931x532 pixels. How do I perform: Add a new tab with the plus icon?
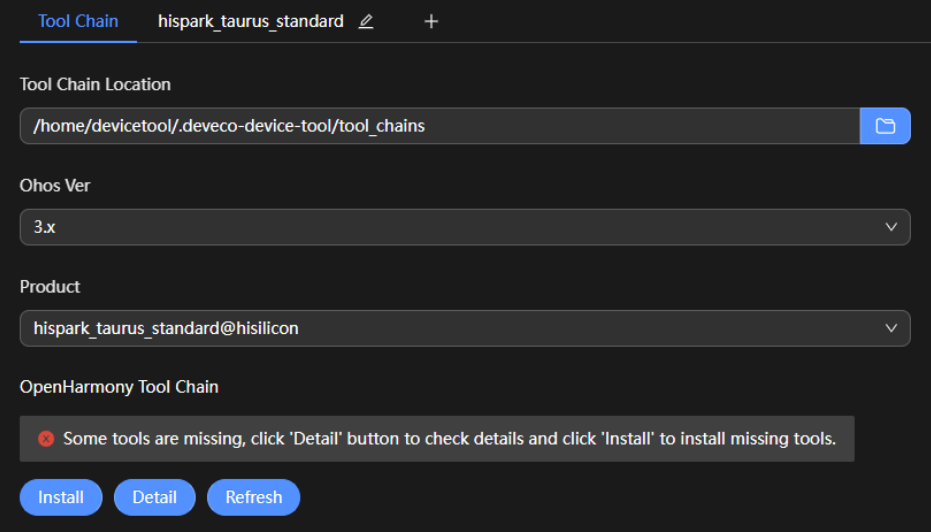[x=431, y=21]
